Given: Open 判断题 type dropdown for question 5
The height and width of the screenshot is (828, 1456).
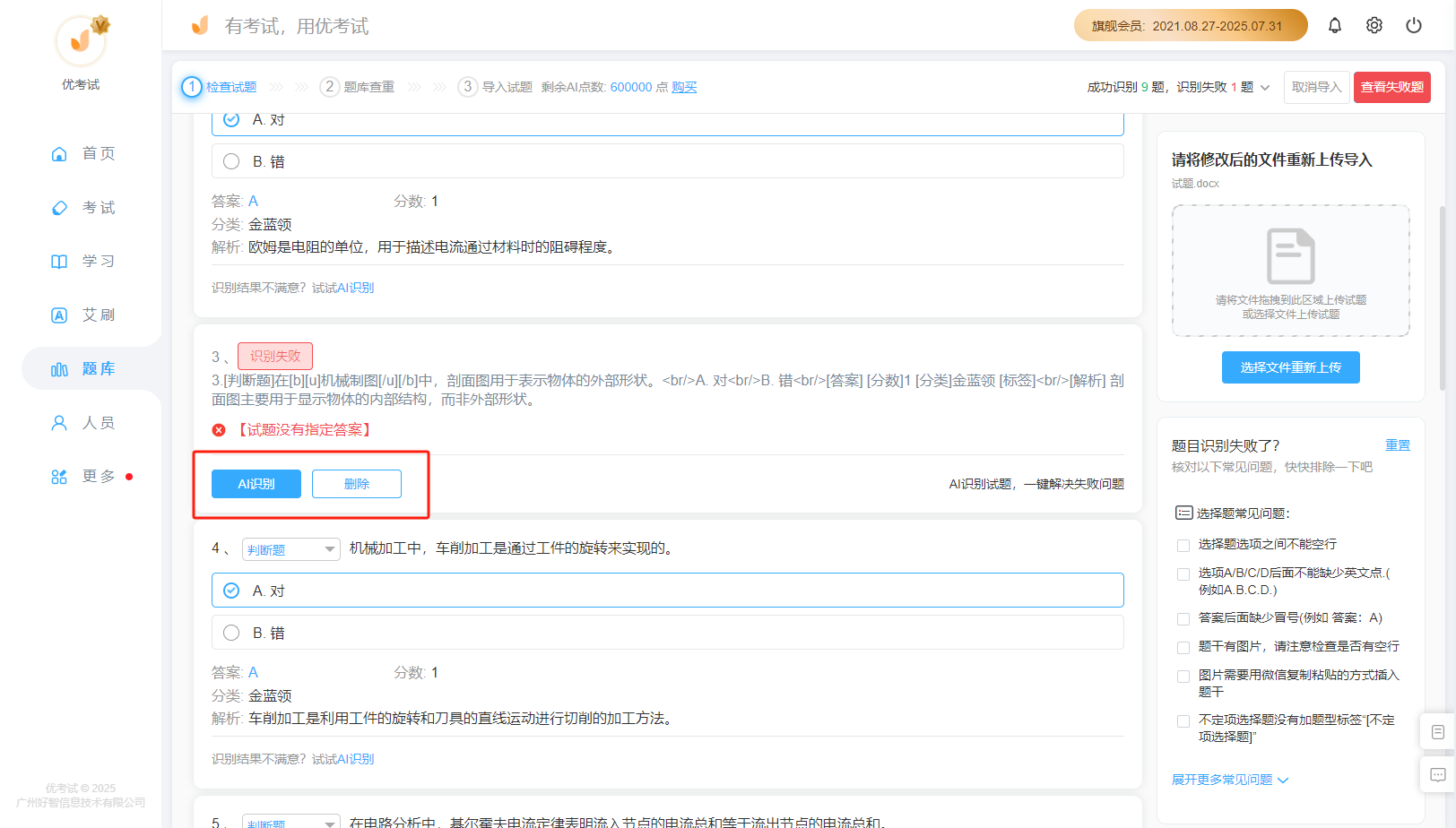Looking at the screenshot, I should coord(290,822).
